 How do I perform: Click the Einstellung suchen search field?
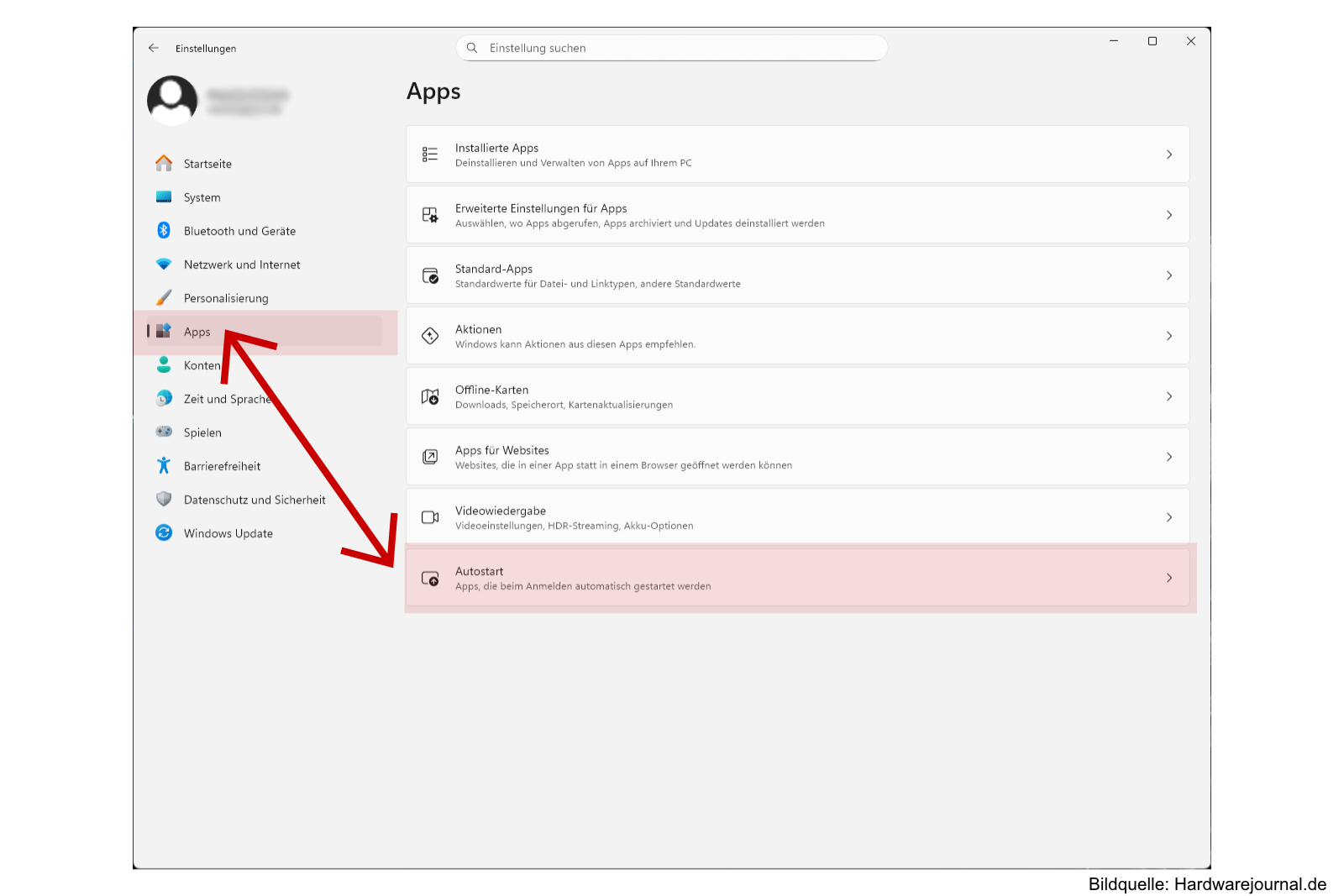pos(670,48)
